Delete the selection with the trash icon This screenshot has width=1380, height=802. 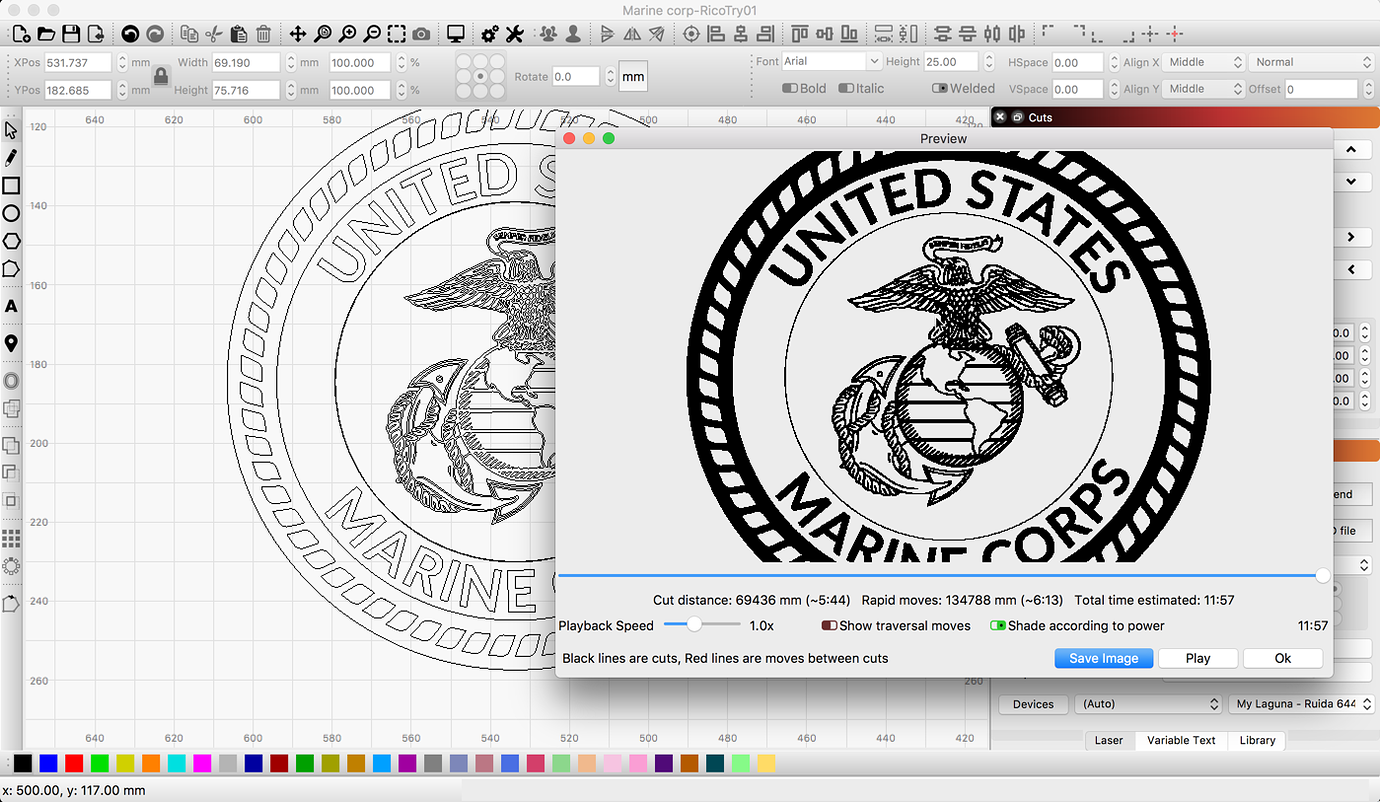coord(263,34)
